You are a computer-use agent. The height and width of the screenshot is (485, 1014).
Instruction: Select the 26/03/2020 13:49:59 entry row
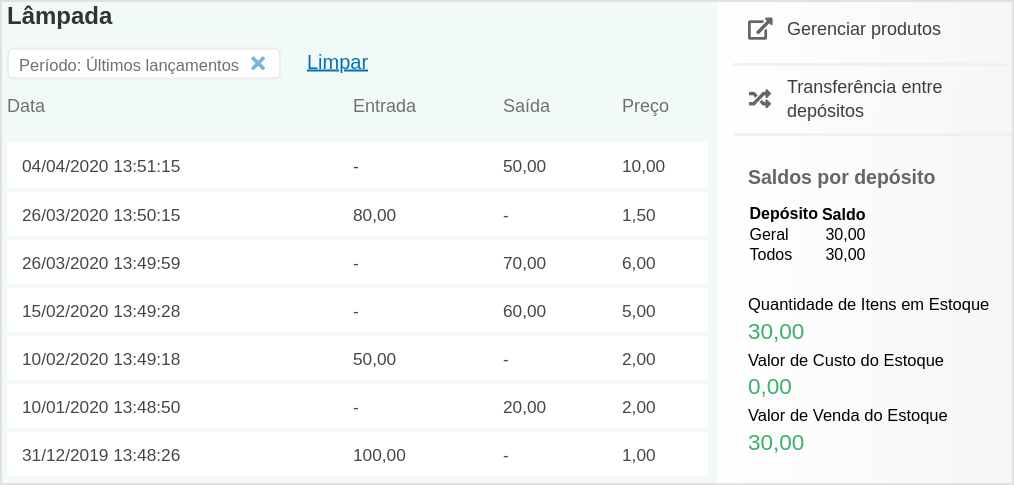(x=357, y=263)
